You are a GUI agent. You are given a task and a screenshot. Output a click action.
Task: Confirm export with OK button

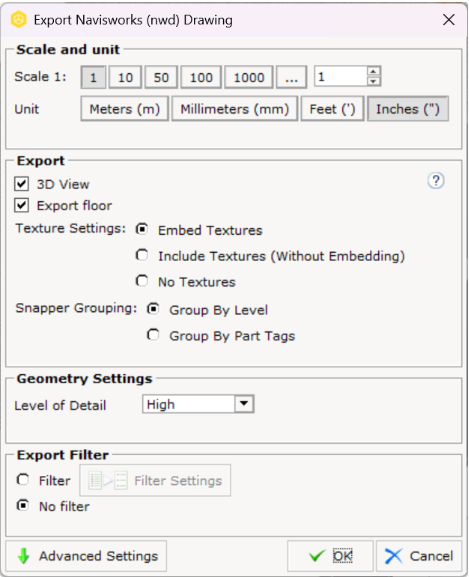(330, 556)
